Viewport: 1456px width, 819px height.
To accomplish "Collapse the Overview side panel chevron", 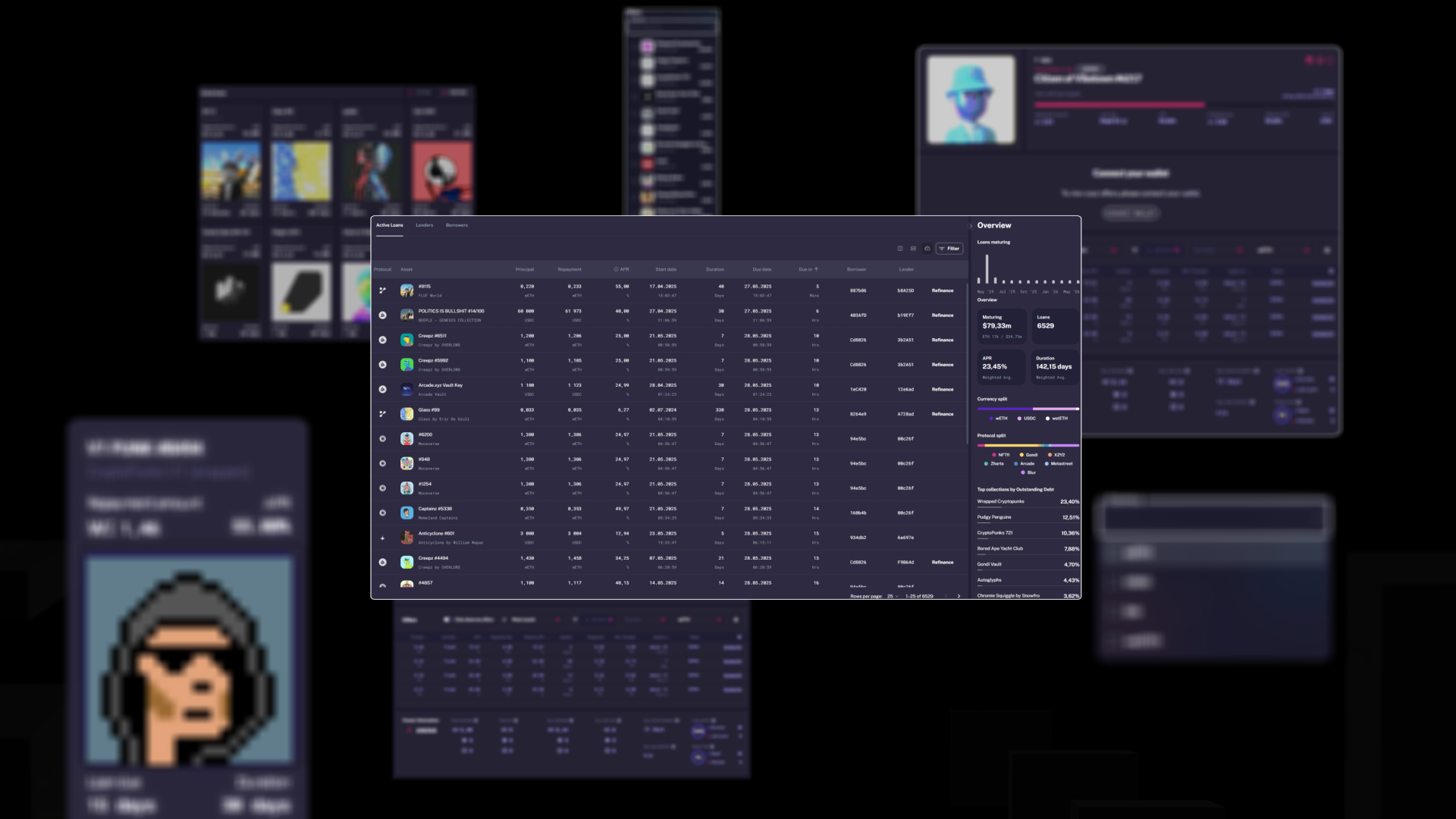I will pyautogui.click(x=971, y=226).
